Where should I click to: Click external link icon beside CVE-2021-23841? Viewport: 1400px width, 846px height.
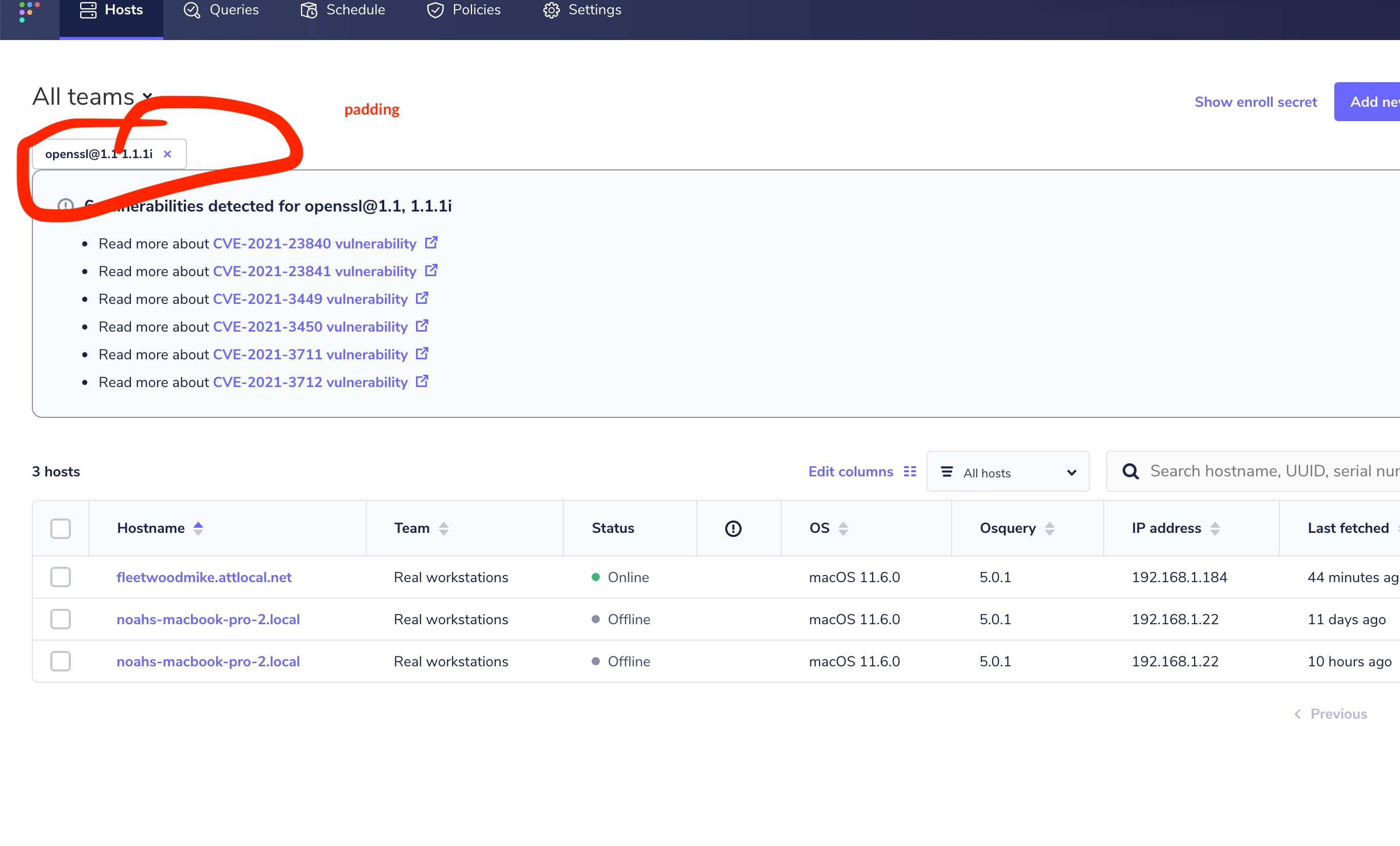click(x=431, y=270)
